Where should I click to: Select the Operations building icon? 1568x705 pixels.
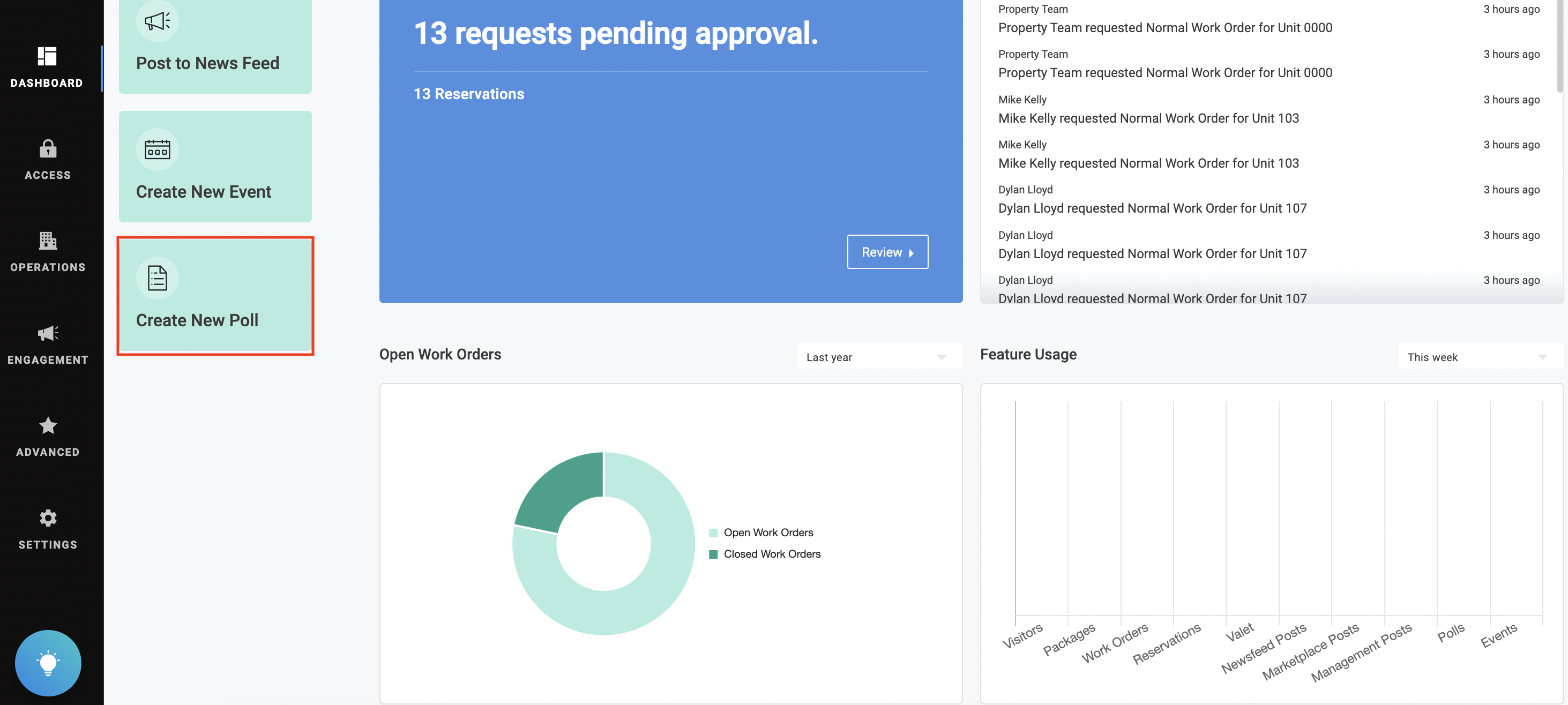click(48, 241)
